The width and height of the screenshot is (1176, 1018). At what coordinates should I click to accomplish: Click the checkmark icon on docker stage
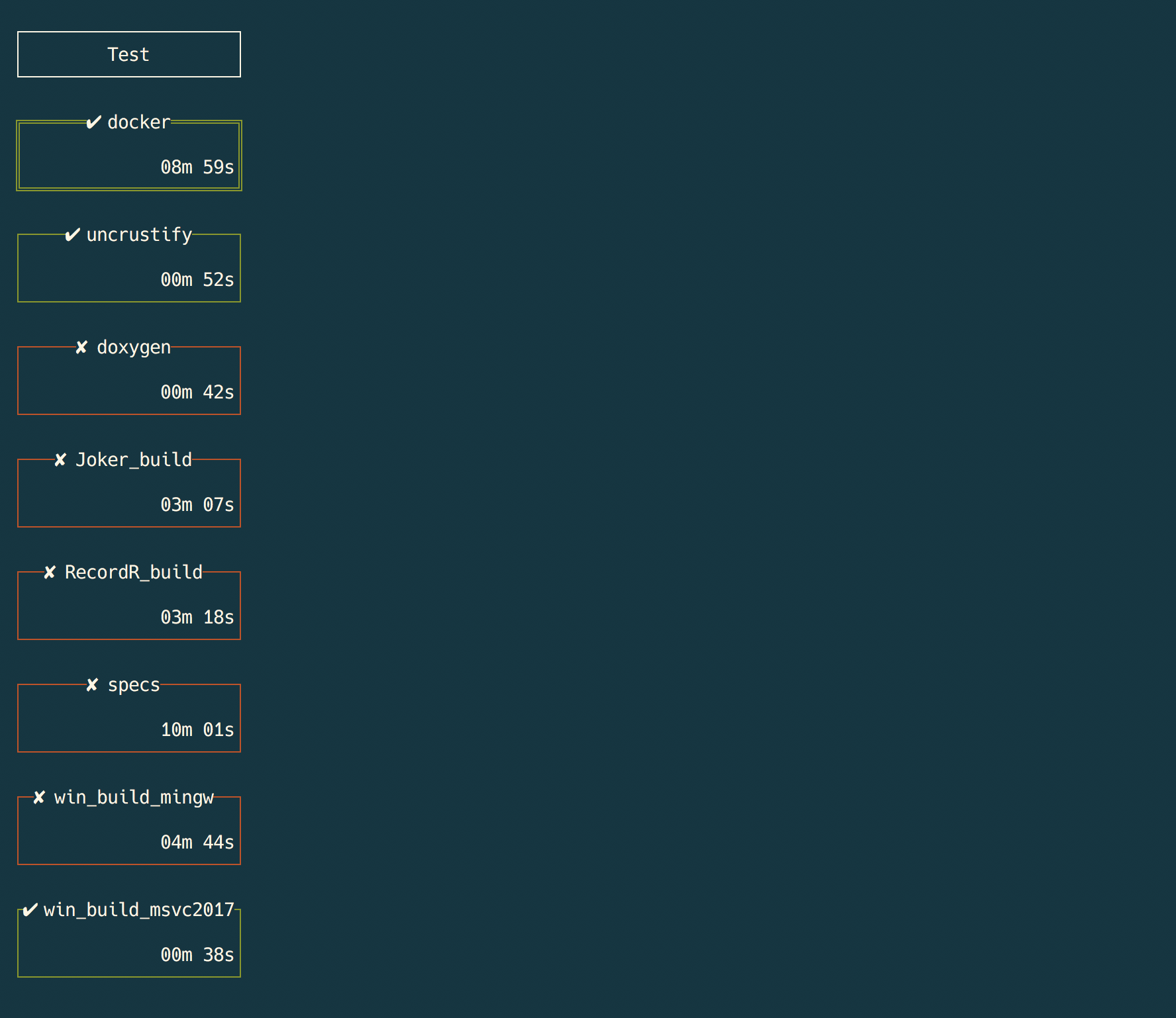93,122
